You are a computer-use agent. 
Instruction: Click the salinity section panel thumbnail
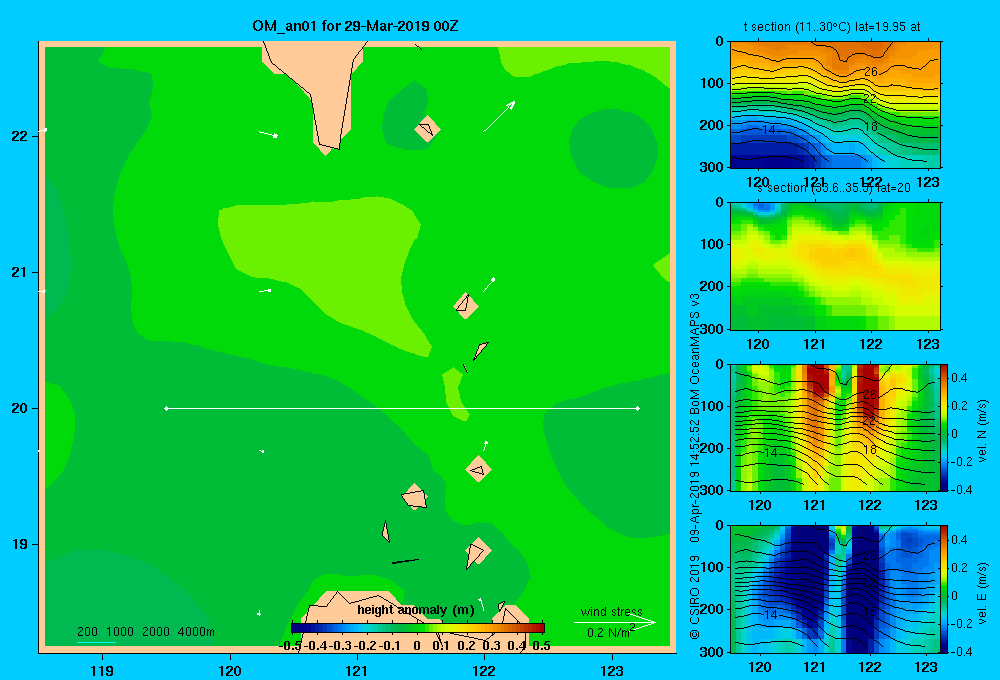point(835,266)
